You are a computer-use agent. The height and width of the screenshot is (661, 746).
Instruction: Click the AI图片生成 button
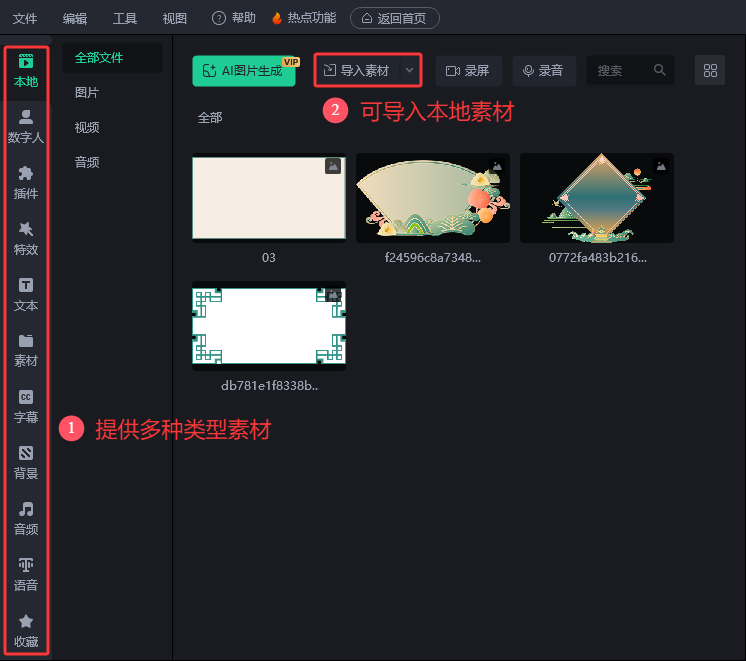(244, 71)
